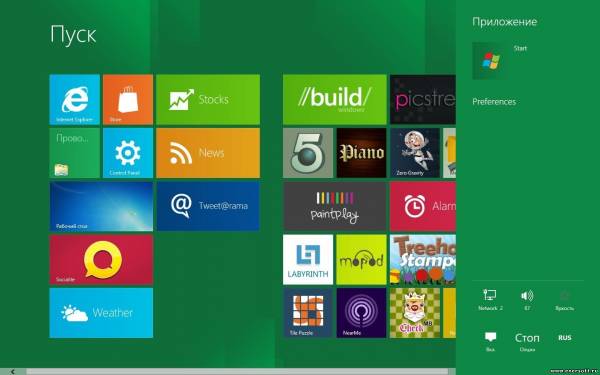Open the Labyrinth game tile
Screen dimensions: 600x375
click(308, 259)
